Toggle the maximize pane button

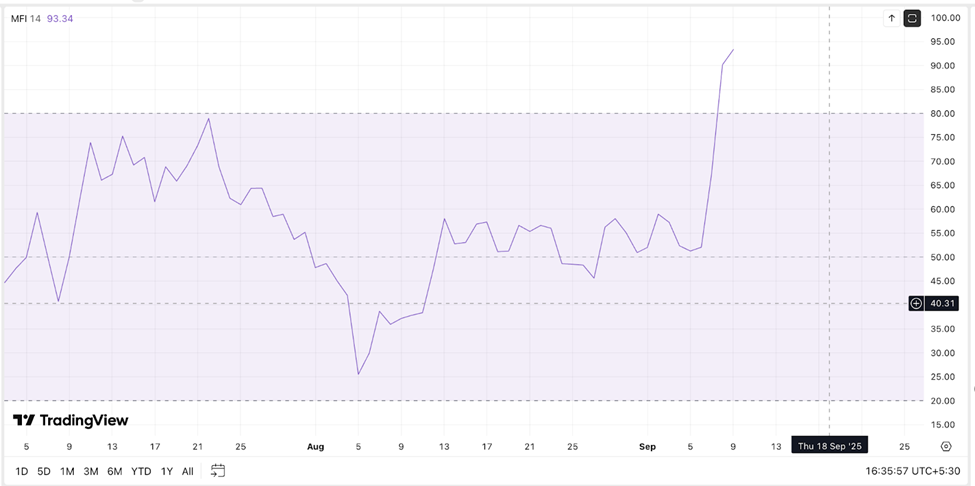coord(912,18)
